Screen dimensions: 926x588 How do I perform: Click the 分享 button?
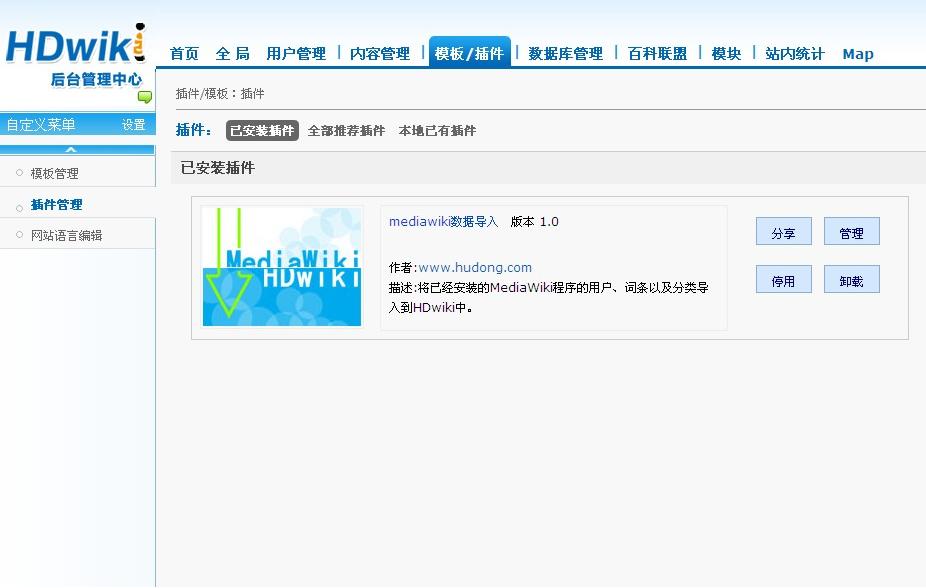point(784,231)
